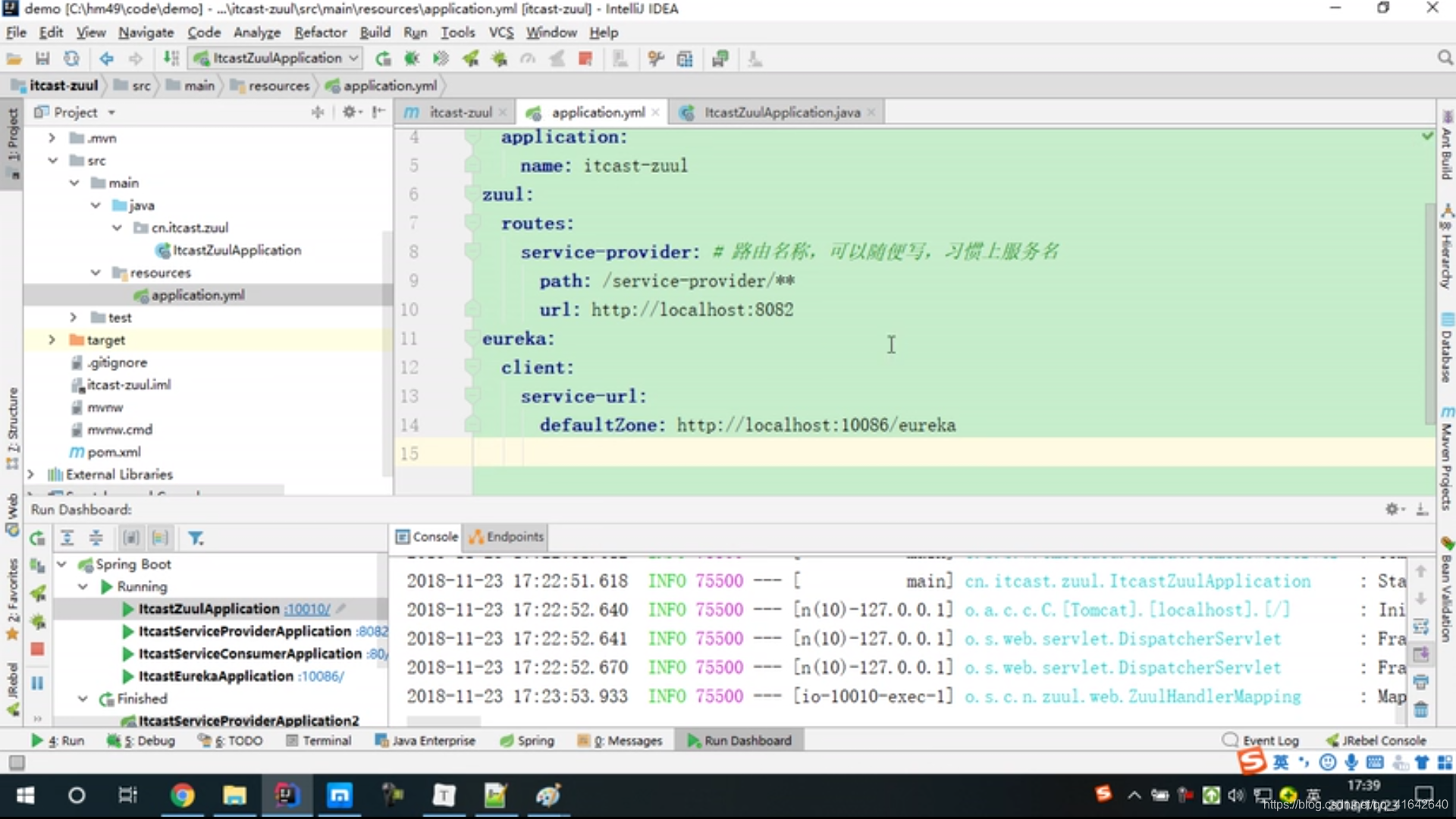
Task: Navigate forward with the grey arrow
Action: [135, 58]
